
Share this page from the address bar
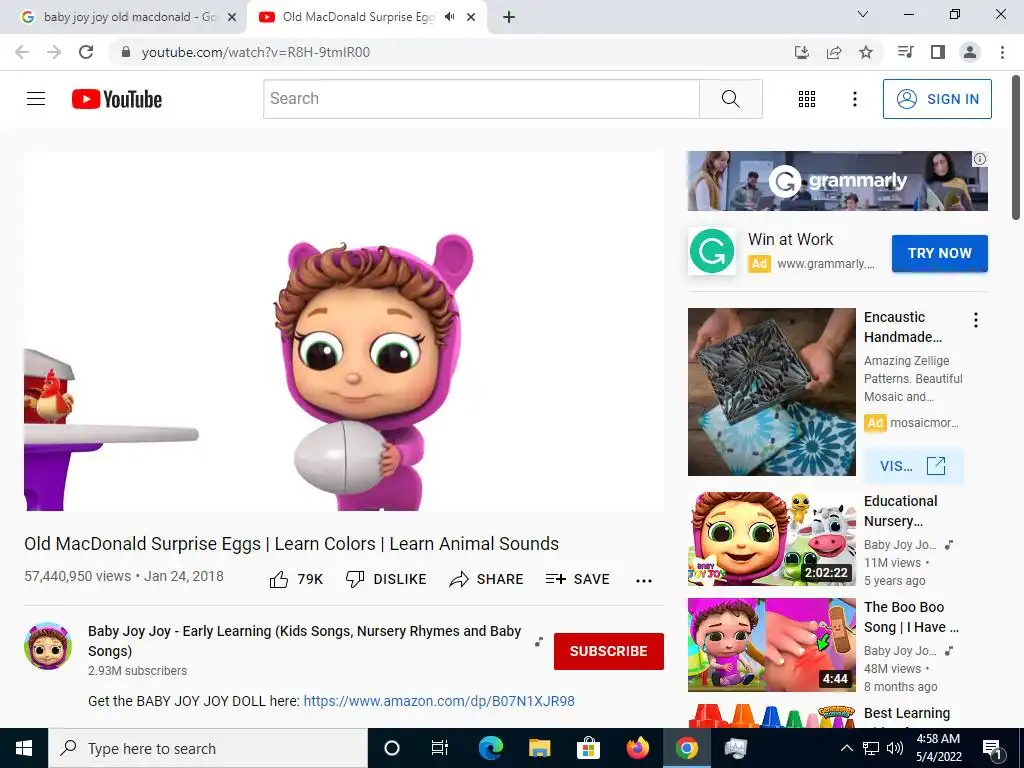834,52
